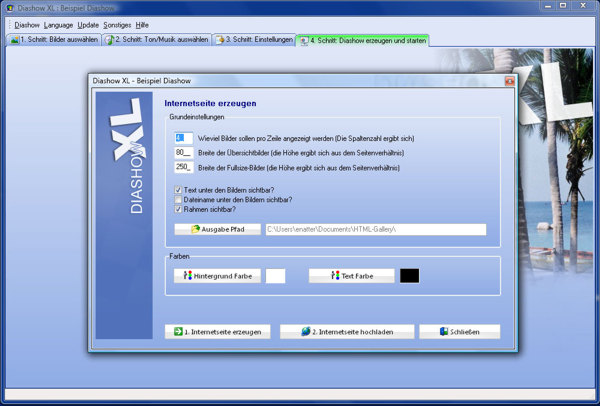600x406 pixels.
Task: Click the black text color swatch
Action: [x=409, y=276]
